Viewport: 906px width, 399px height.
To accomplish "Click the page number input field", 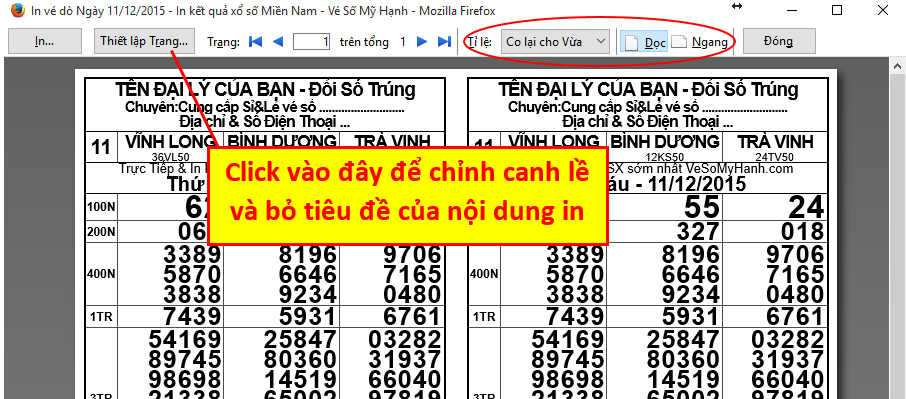I will click(312, 42).
